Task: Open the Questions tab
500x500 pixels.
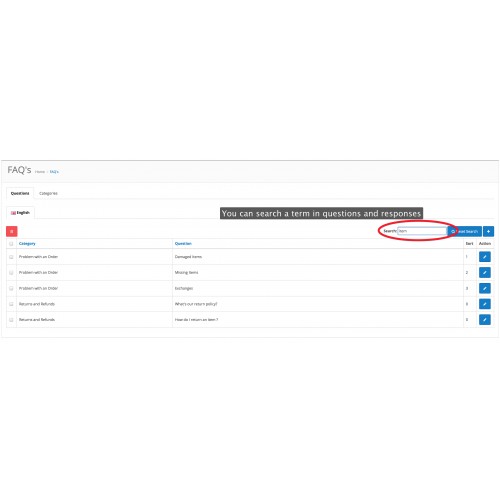Action: click(x=20, y=193)
